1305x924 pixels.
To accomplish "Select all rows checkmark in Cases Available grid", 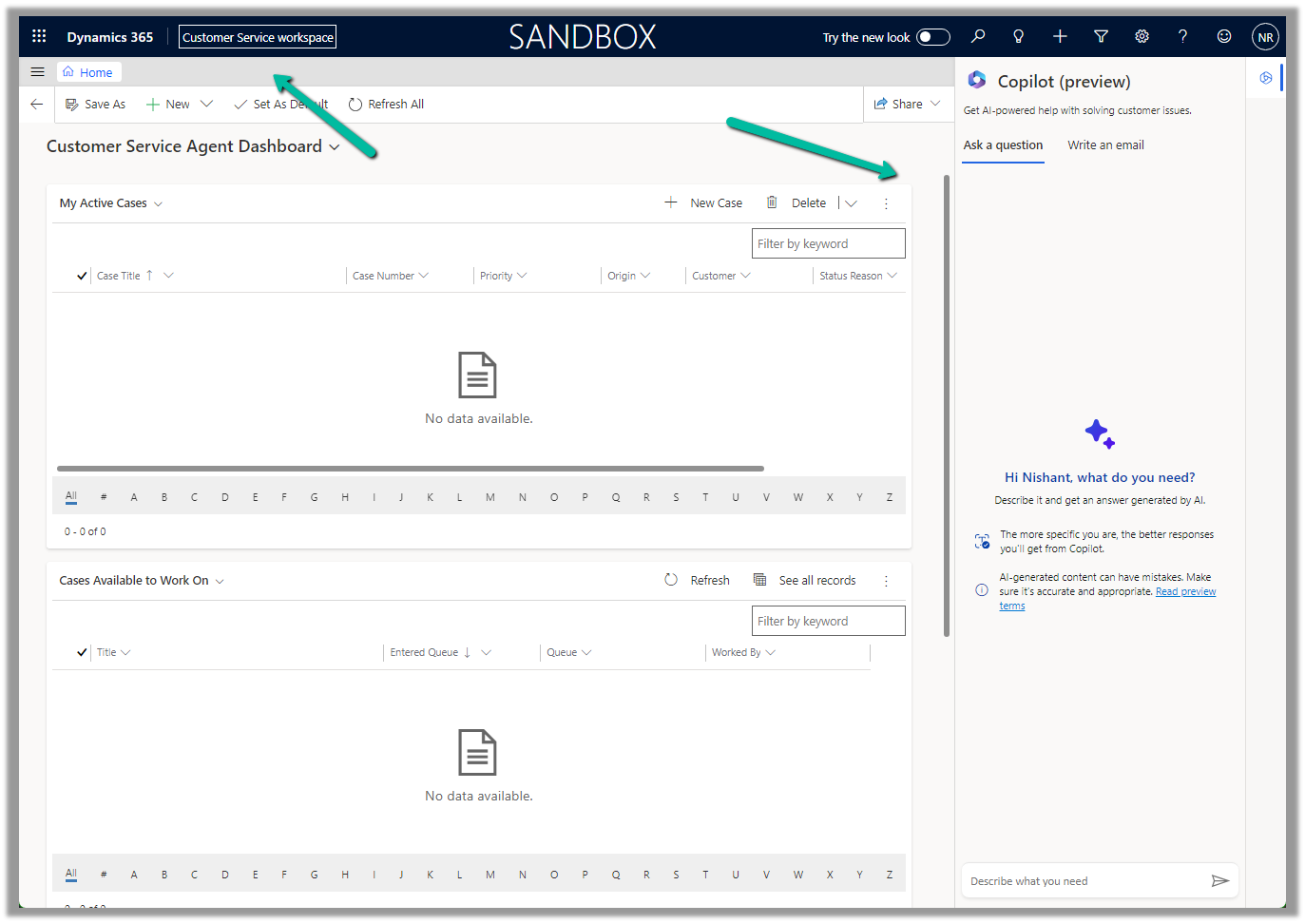I will tap(82, 652).
